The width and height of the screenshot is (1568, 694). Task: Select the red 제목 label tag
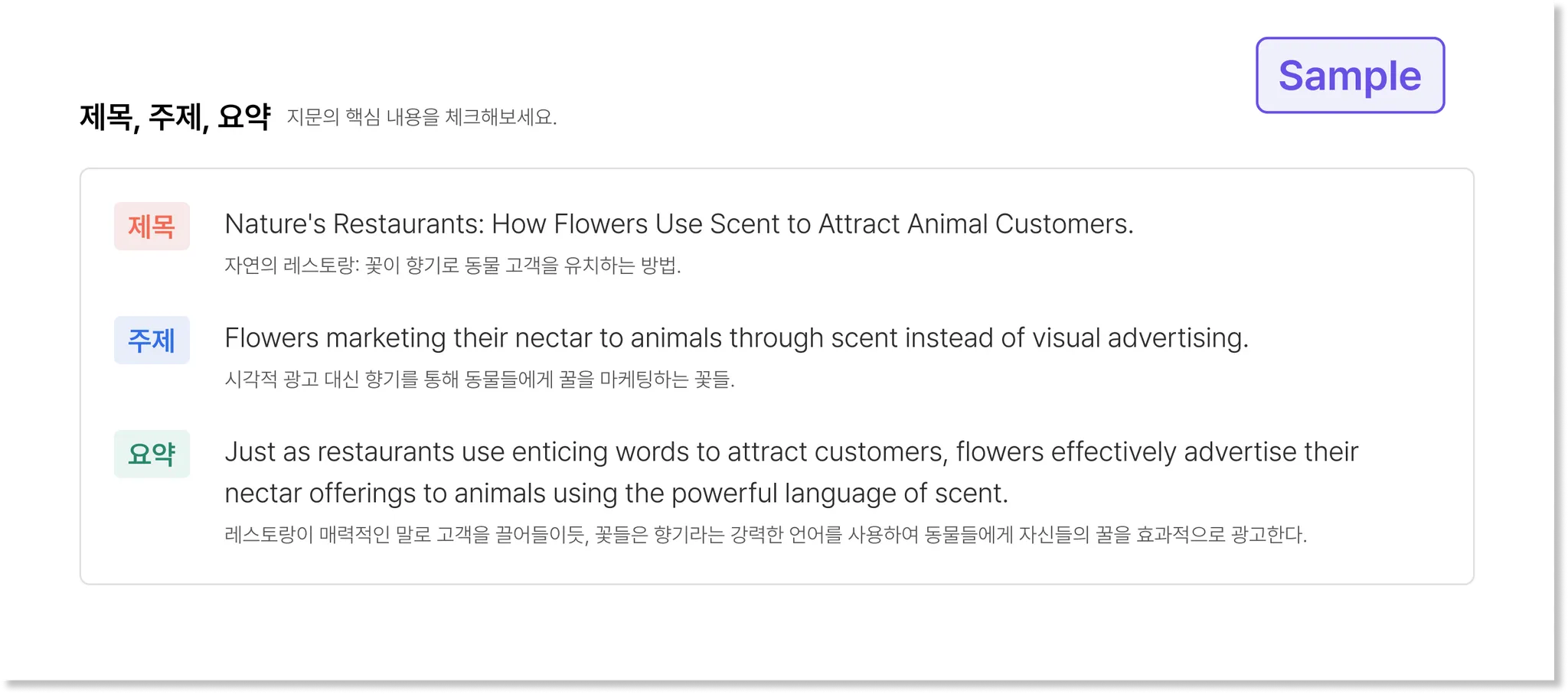coord(152,226)
